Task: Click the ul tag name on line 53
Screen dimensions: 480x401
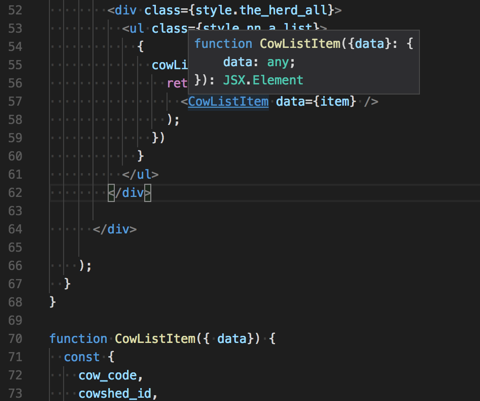Action: [137, 28]
